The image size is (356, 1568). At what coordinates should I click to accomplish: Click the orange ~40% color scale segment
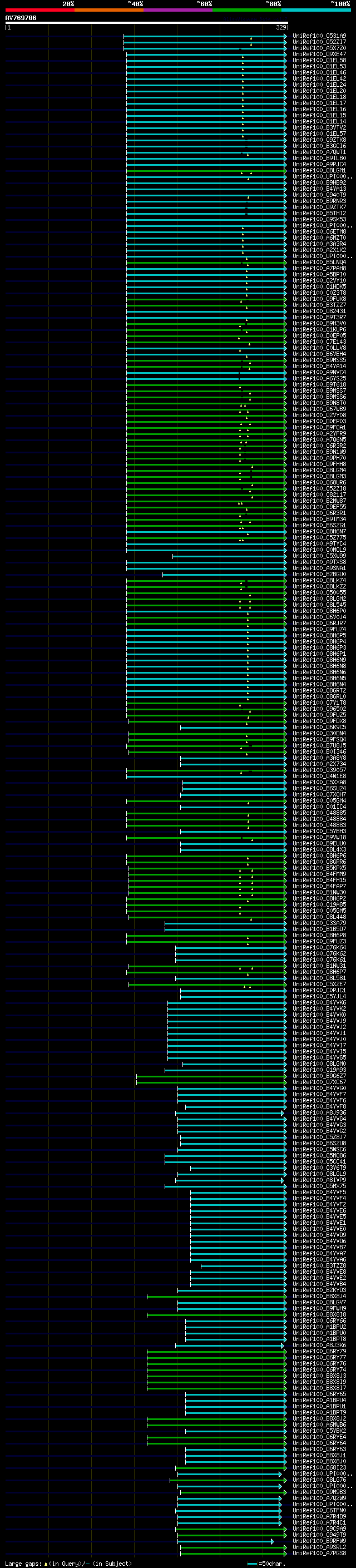pos(109,10)
